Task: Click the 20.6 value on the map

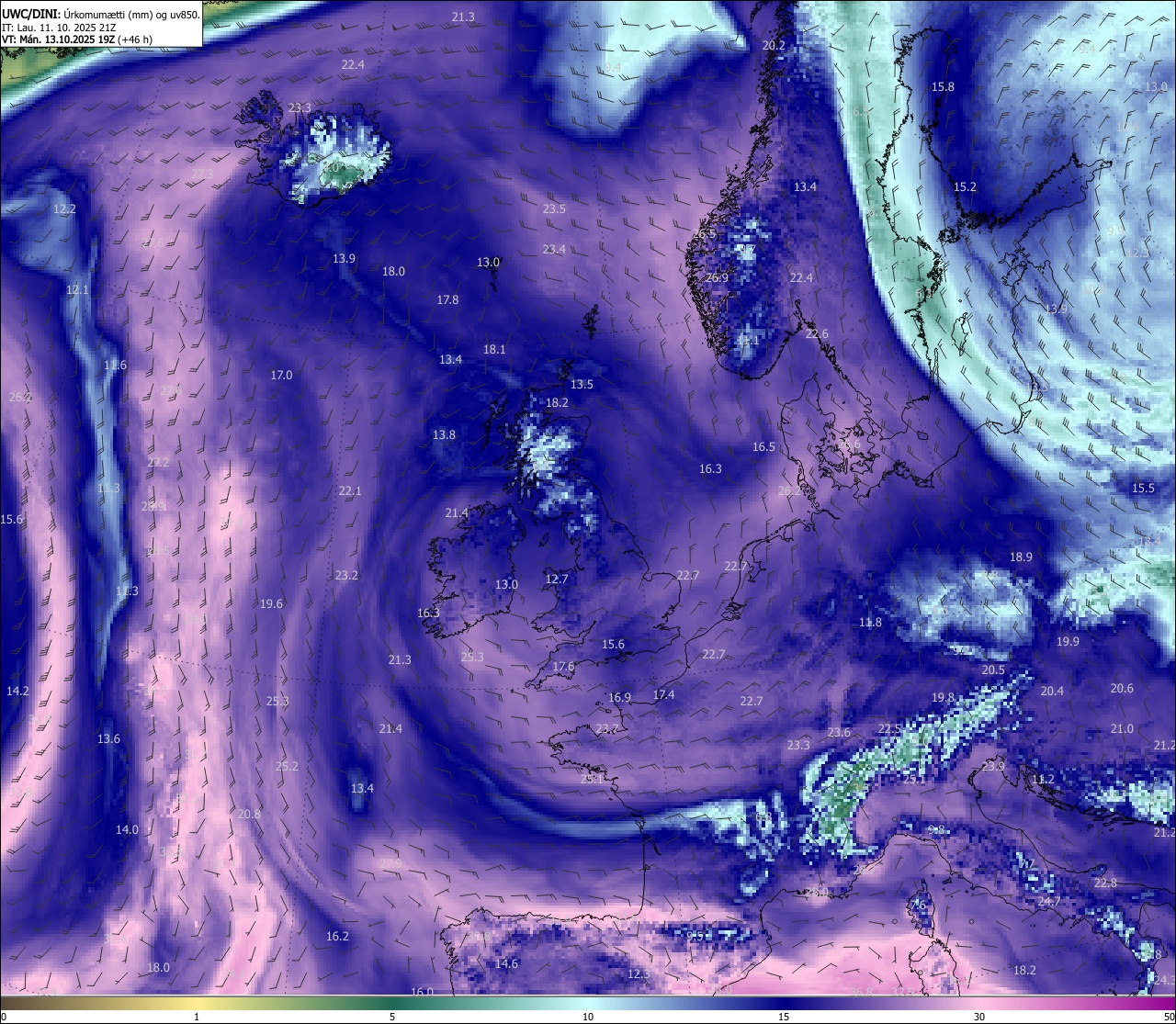Action: tap(1122, 689)
